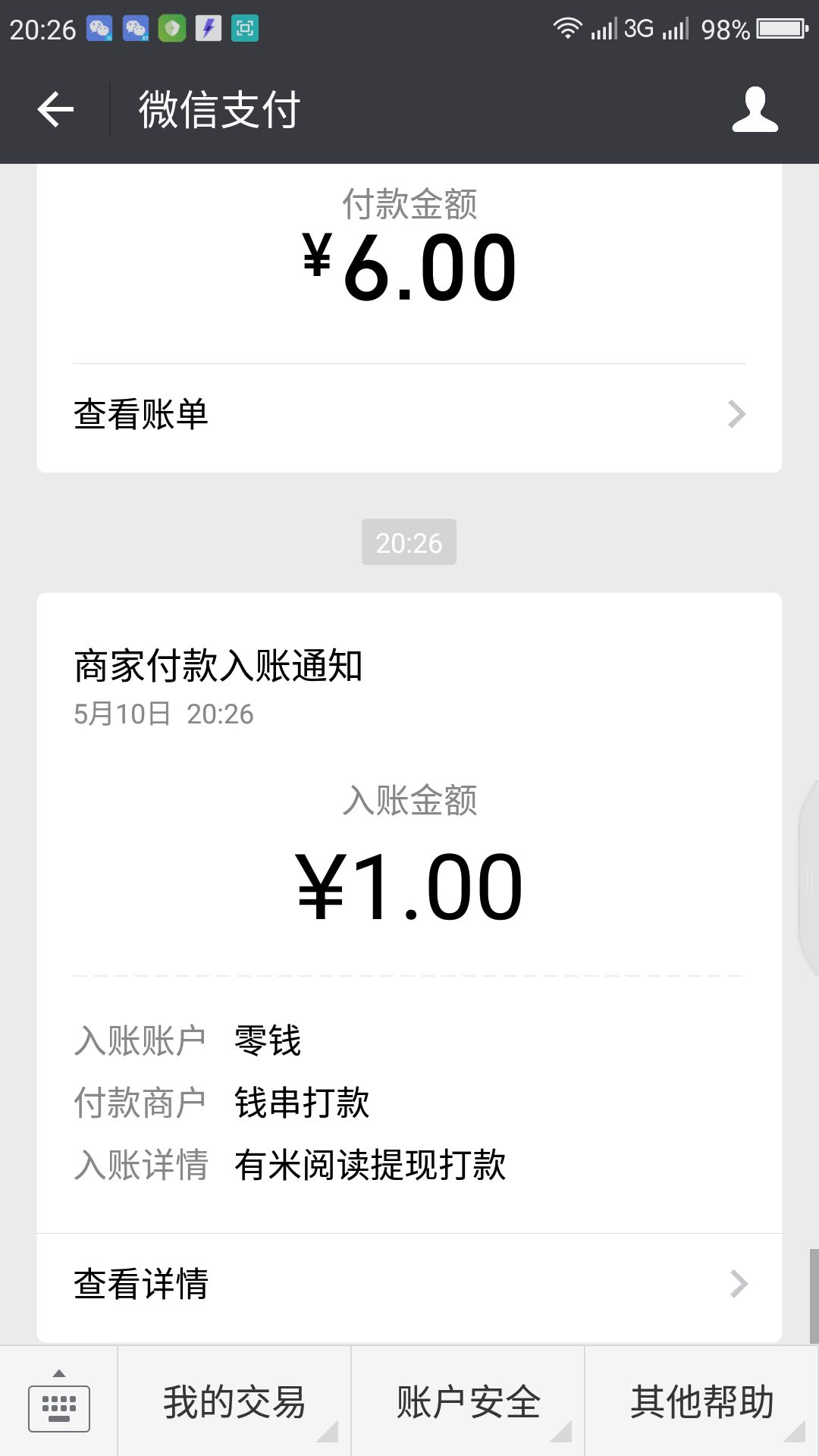Screen dimensions: 819x1456
Task: View the bill via 查看账单
Action: coord(409,415)
